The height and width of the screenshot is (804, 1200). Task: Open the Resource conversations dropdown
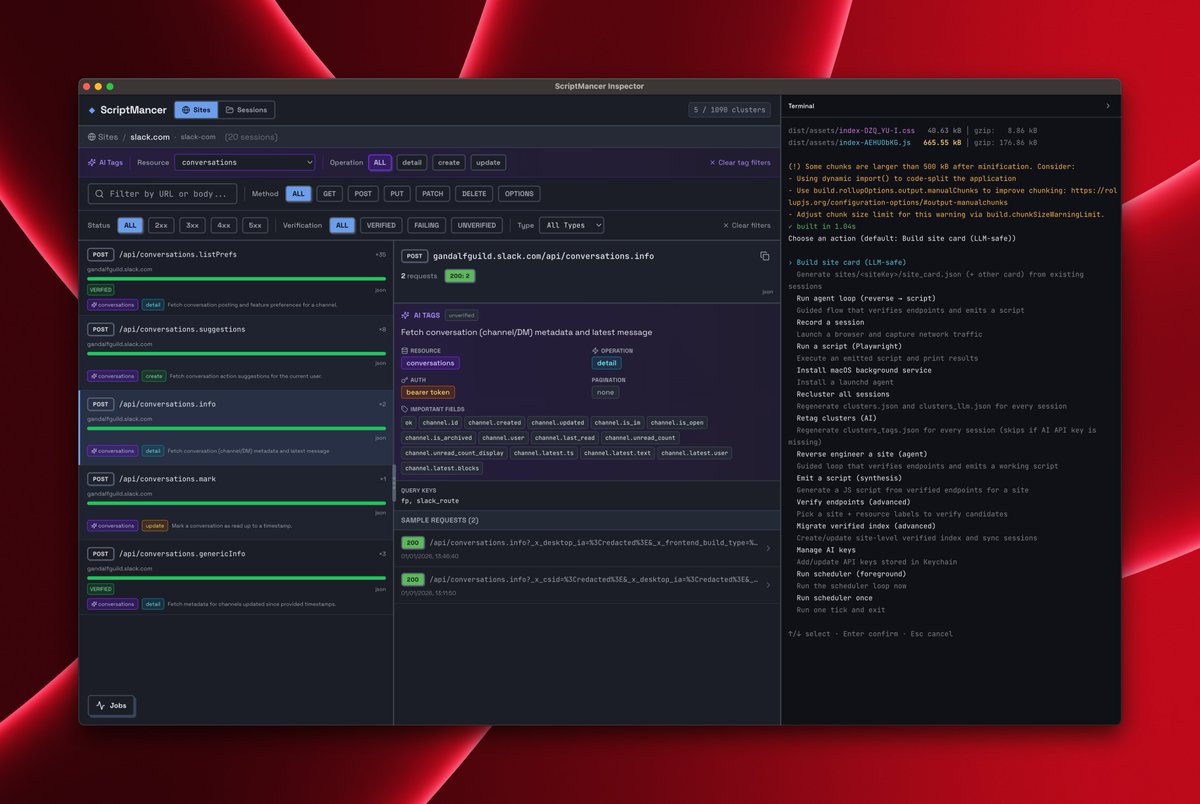point(245,162)
